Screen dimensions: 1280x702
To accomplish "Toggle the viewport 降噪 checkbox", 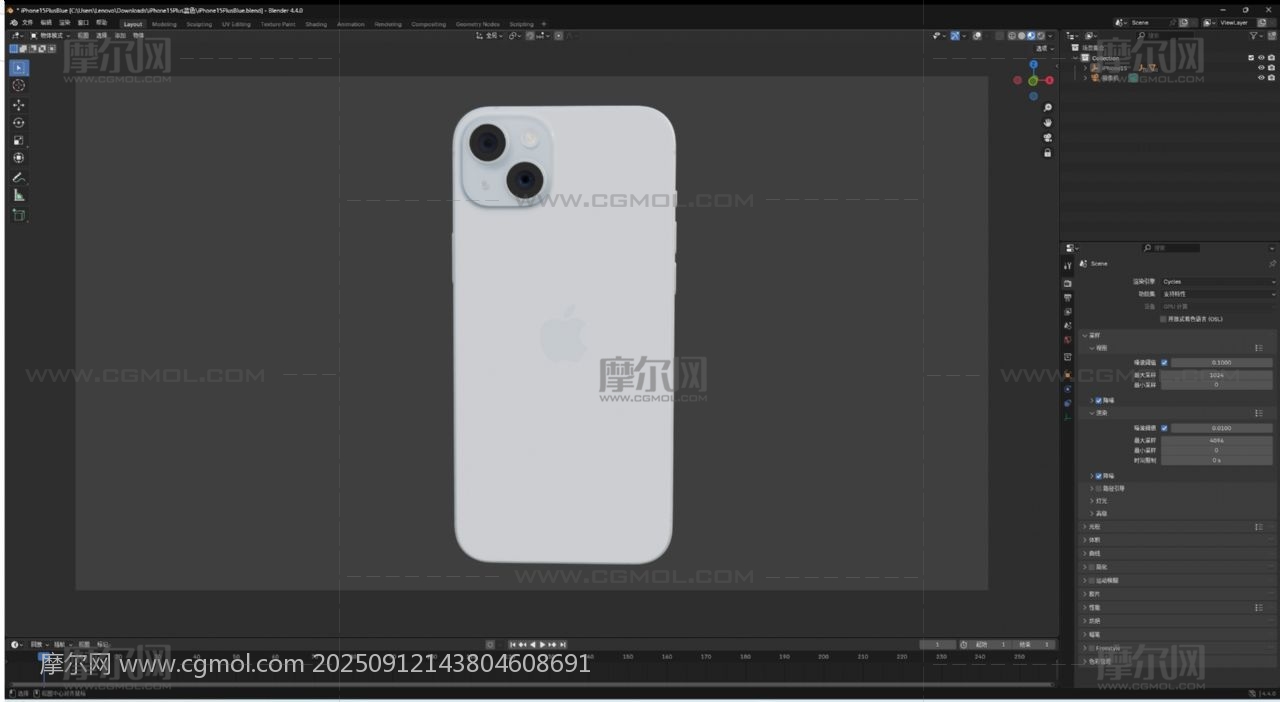I will click(1099, 400).
